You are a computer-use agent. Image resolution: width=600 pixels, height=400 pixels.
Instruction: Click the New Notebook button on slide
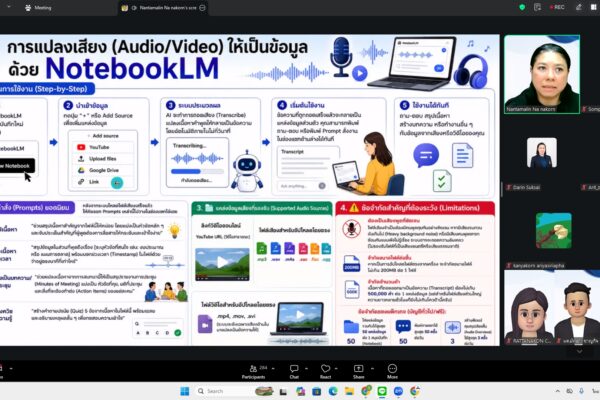point(17,166)
